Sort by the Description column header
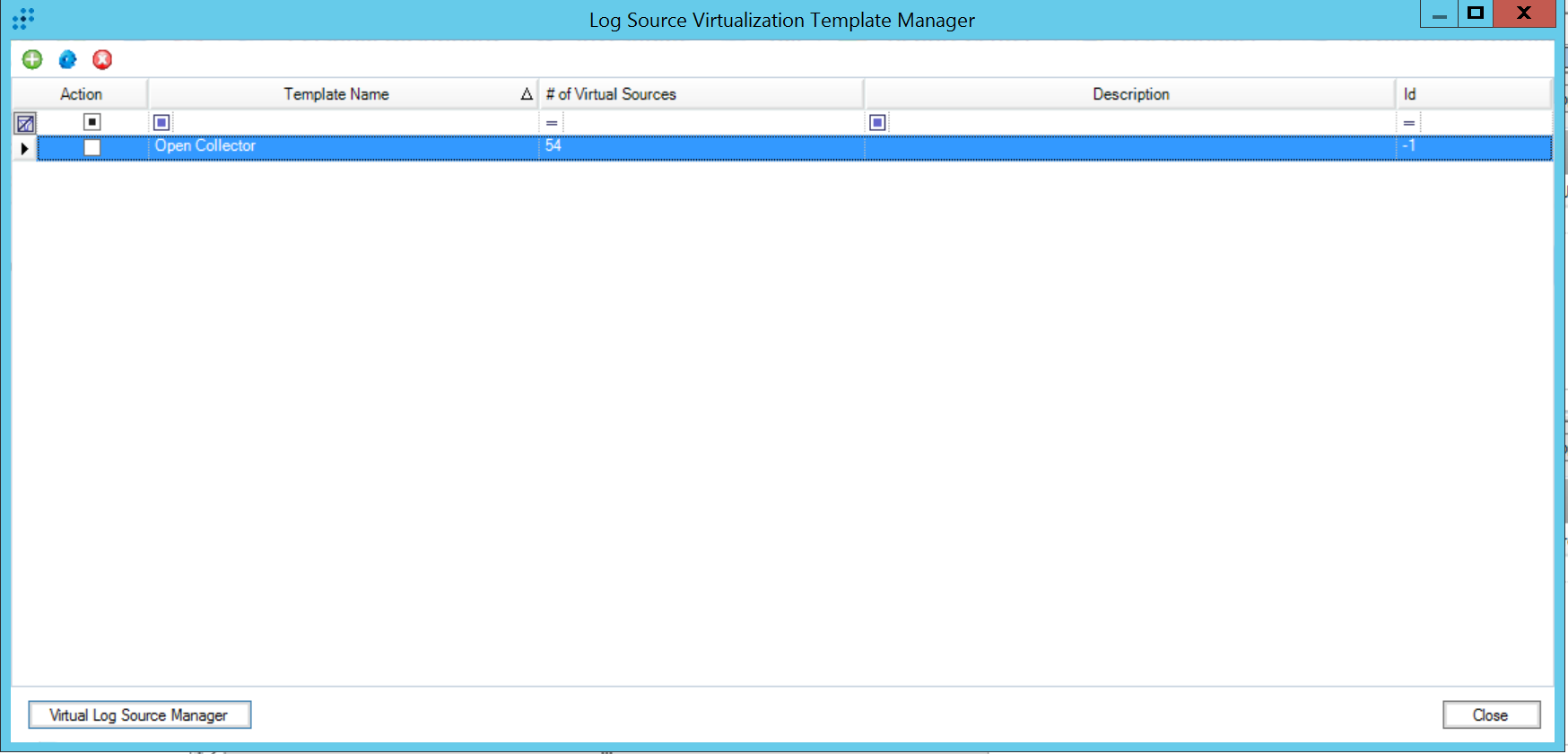 click(x=1130, y=94)
